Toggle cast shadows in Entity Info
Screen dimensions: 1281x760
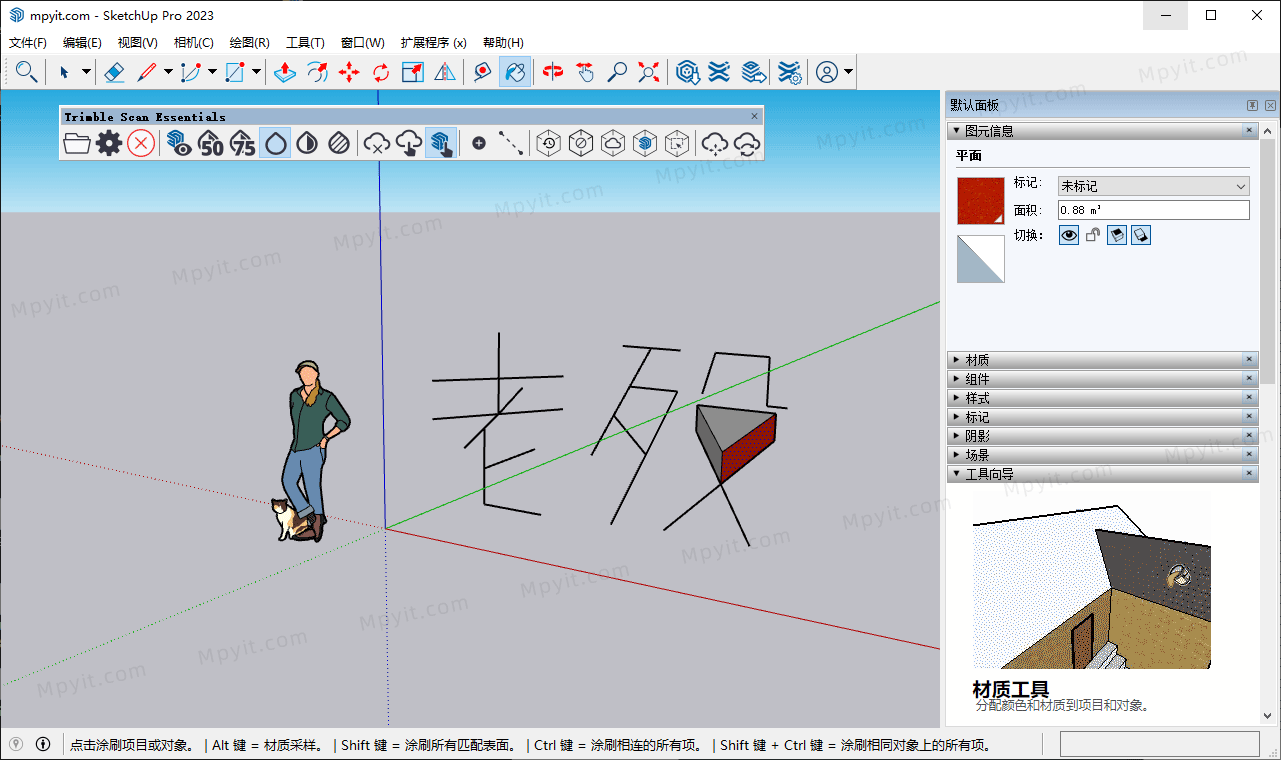tap(1141, 235)
